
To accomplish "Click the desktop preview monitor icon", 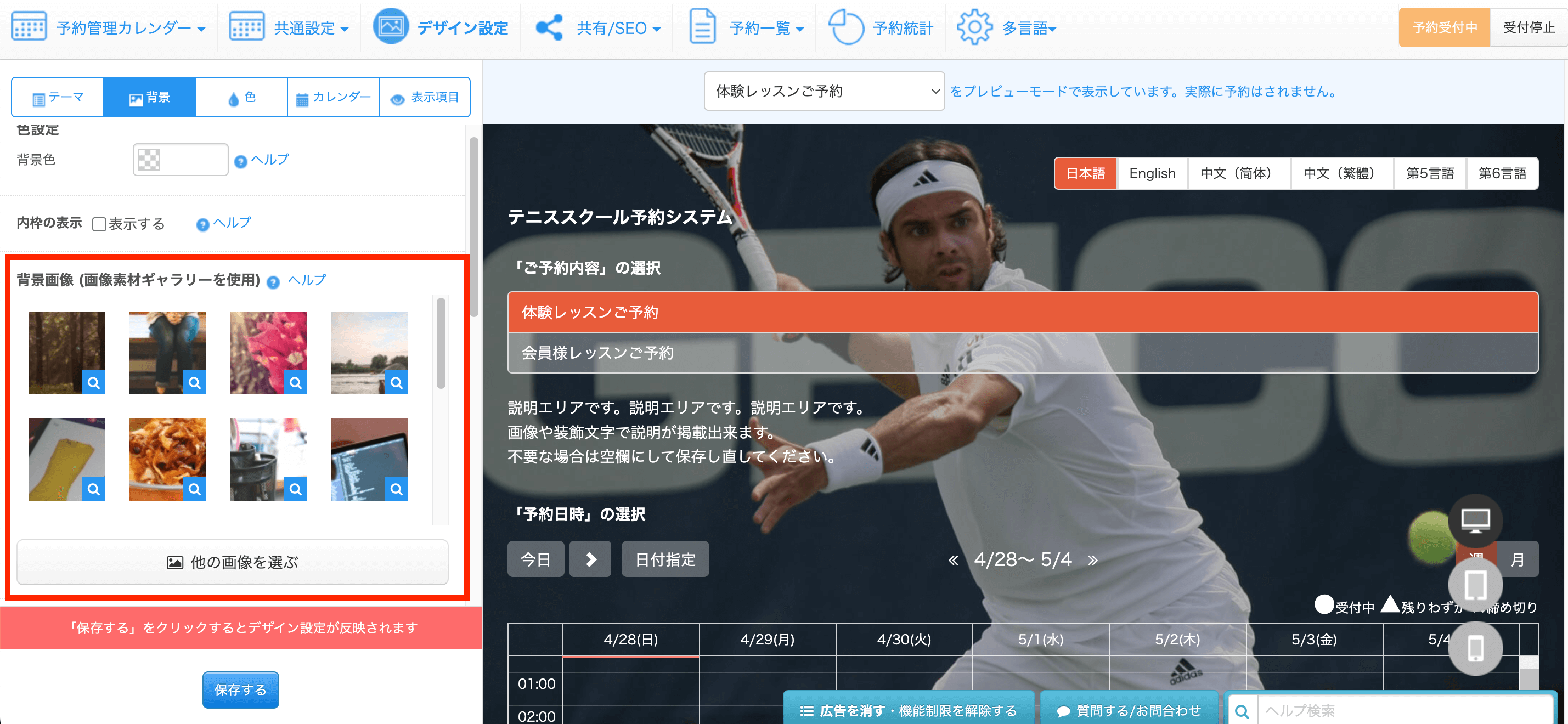I will pos(1475,521).
